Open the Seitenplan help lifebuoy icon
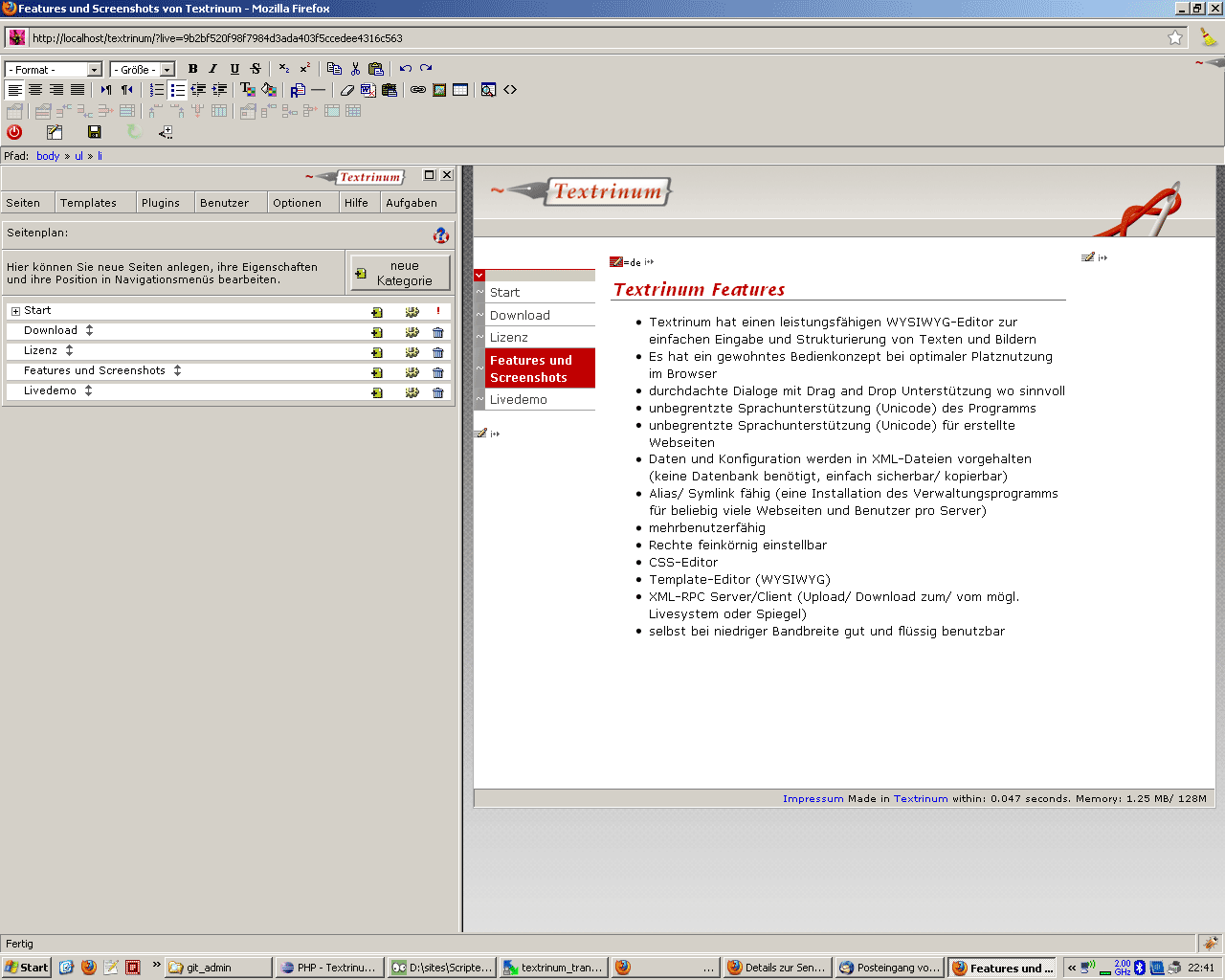1225x980 pixels. tap(441, 234)
